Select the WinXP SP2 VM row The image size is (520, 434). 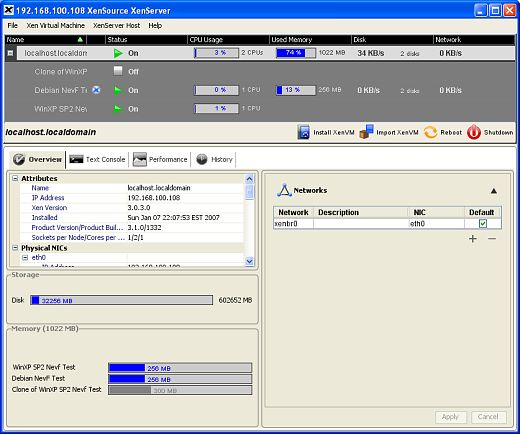click(260, 109)
